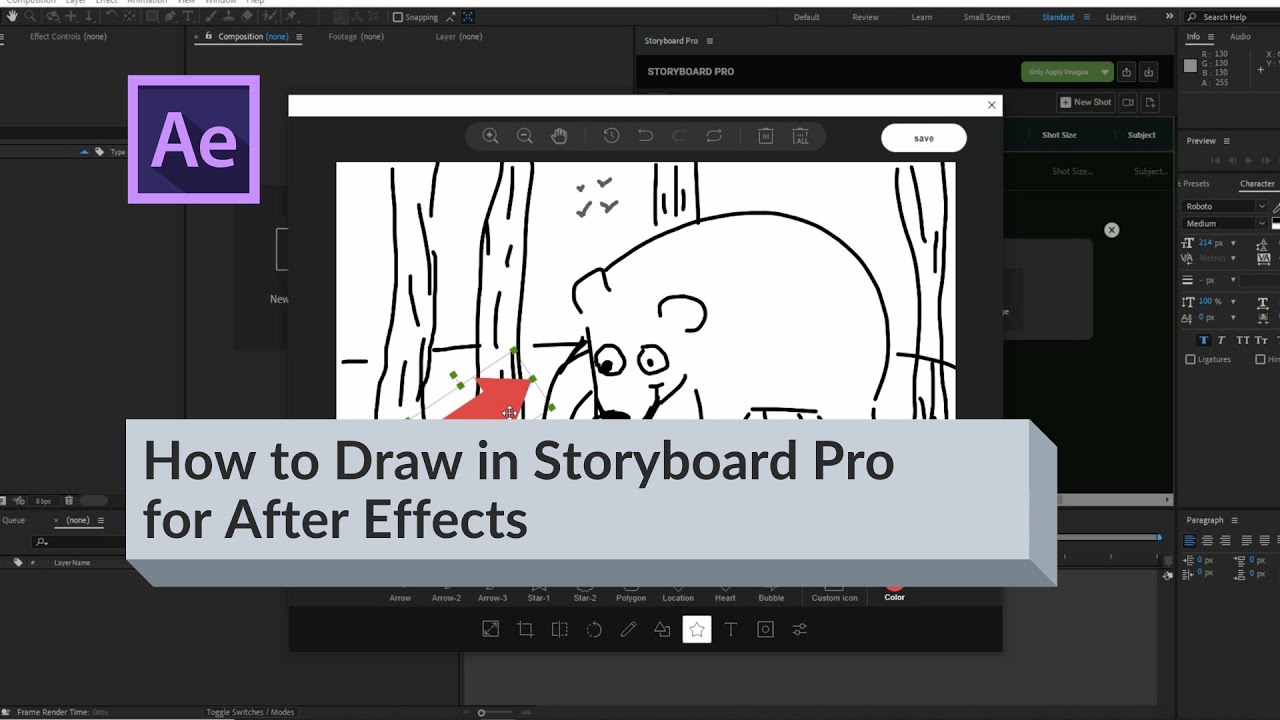Select the Shape tool in editor
The width and height of the screenshot is (1280, 720).
tap(662, 629)
